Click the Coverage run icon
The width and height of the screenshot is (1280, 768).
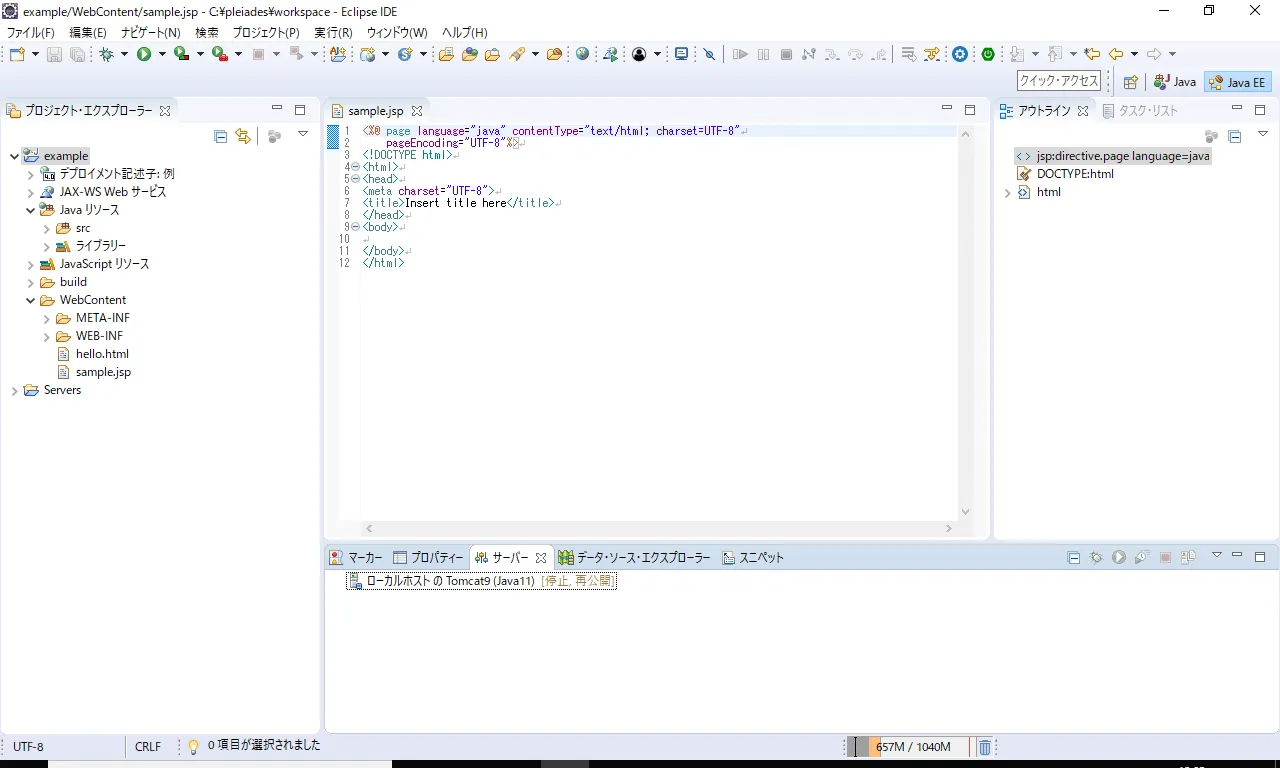point(181,54)
